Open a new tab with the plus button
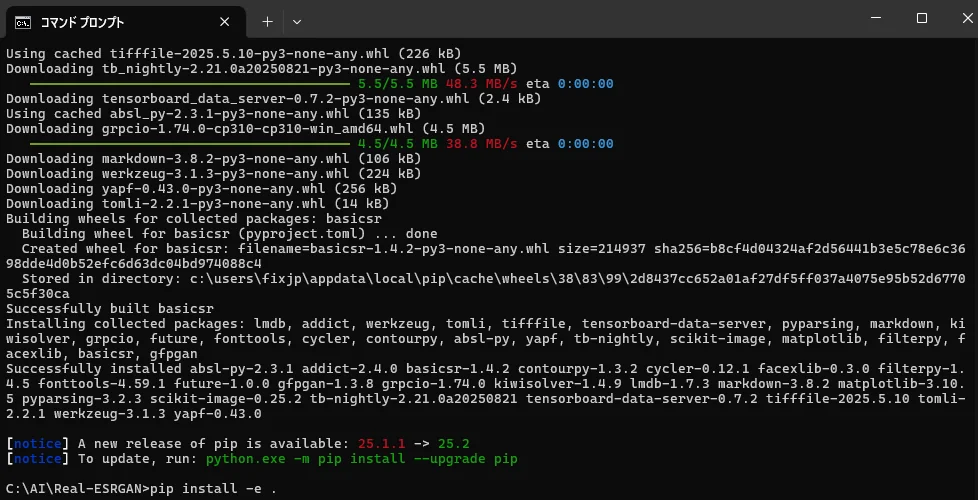This screenshot has height=500, width=978. point(267,21)
